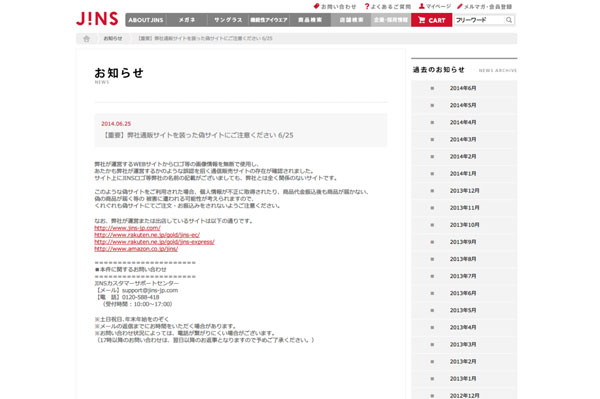600x399 pixels.
Task: Open the 2013年8月 archive
Action: click(464, 259)
